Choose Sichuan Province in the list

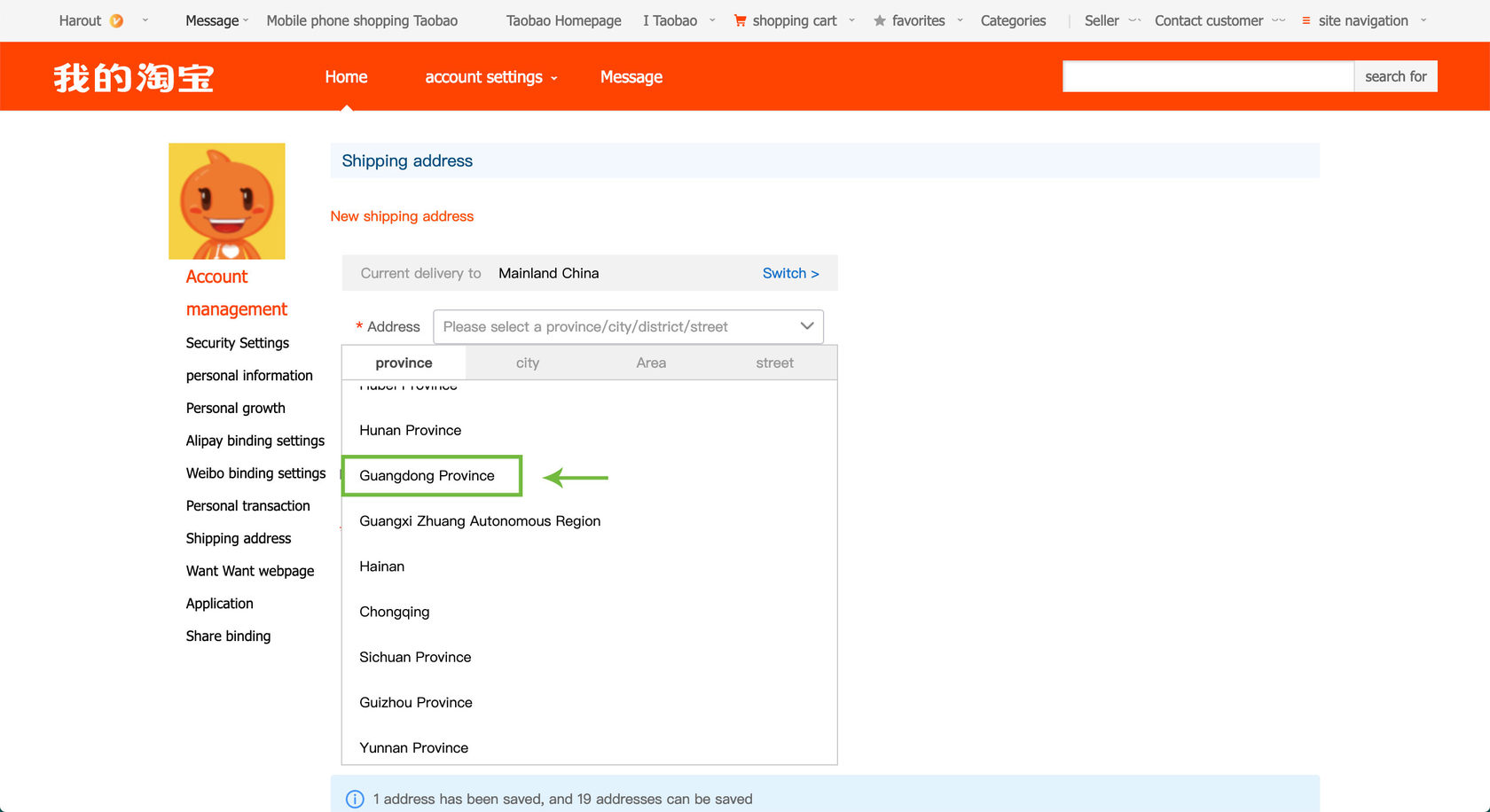click(x=415, y=657)
